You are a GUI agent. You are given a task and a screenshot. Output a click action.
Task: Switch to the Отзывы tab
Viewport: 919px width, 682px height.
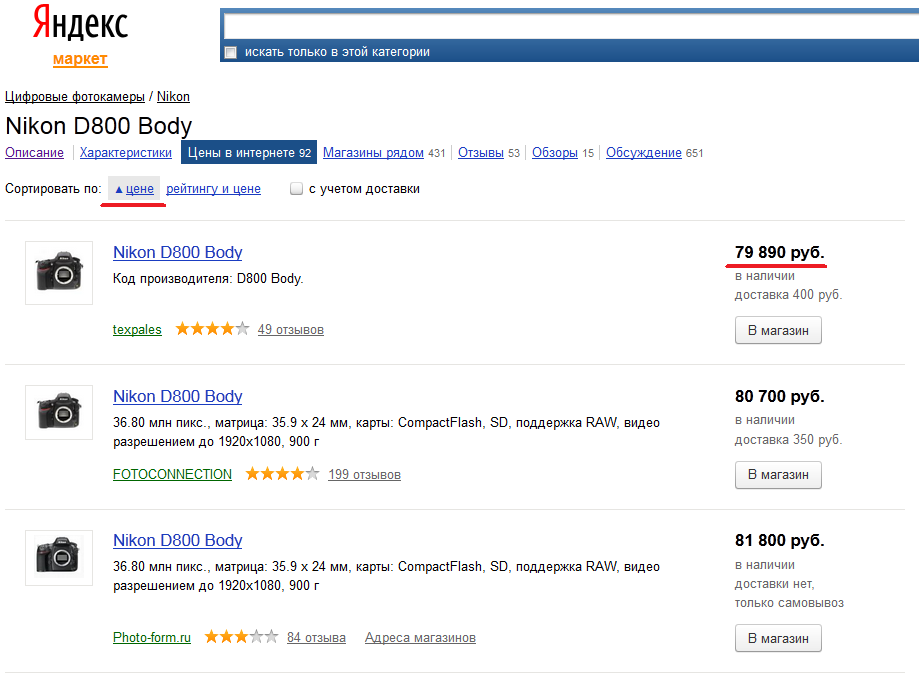point(481,152)
